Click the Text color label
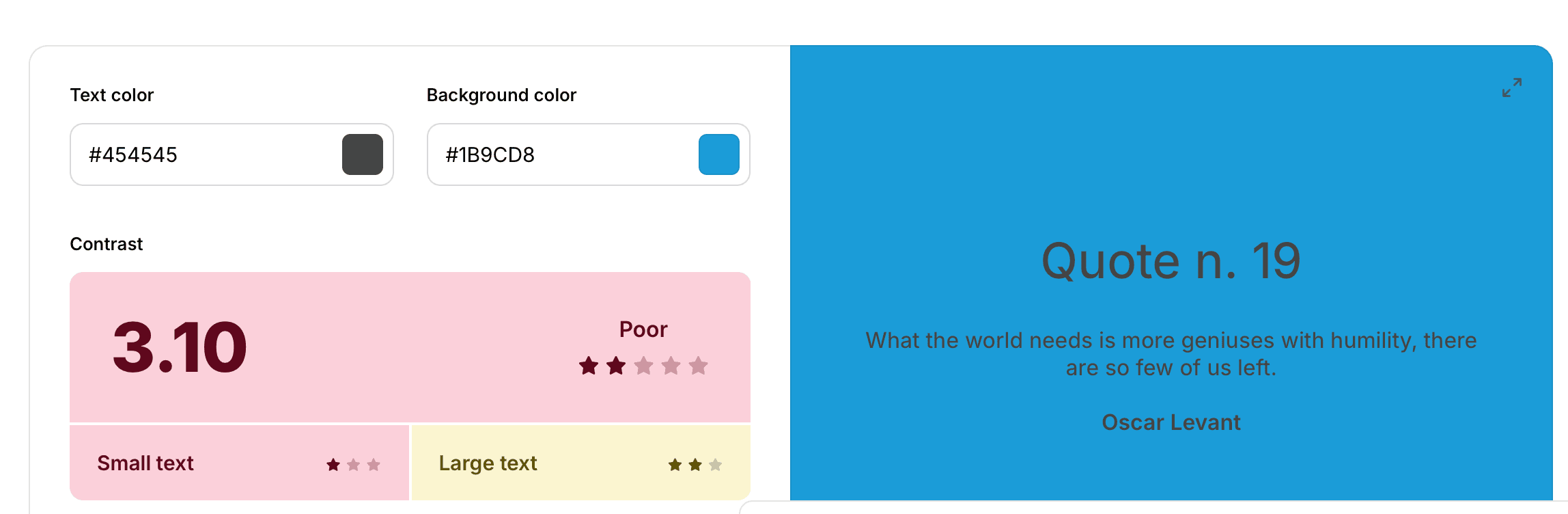This screenshot has width=1568, height=514. [112, 95]
